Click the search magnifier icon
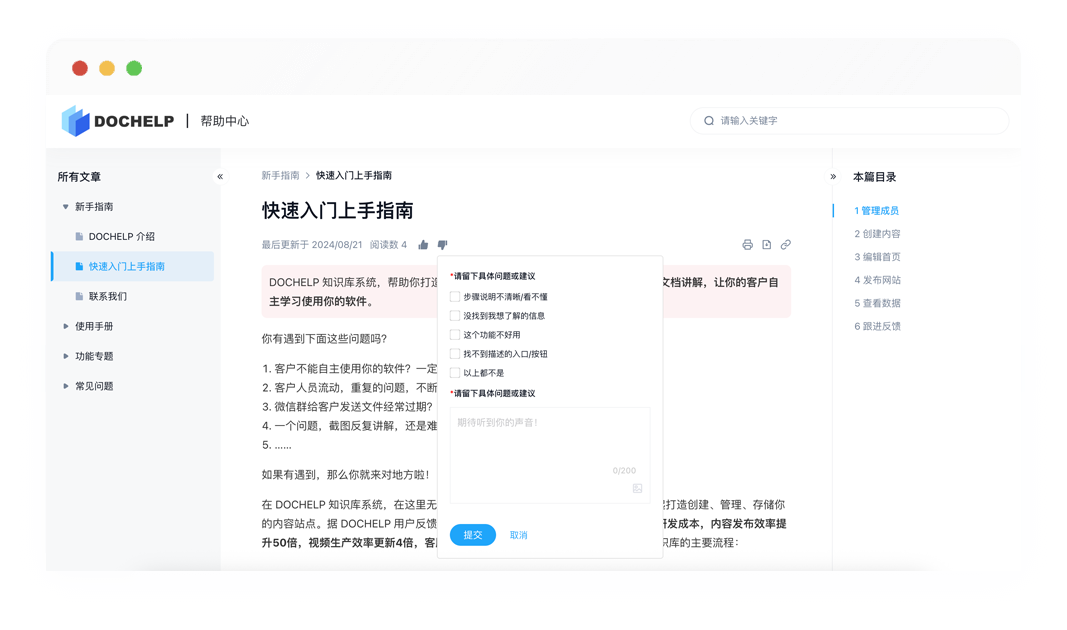 click(x=709, y=121)
